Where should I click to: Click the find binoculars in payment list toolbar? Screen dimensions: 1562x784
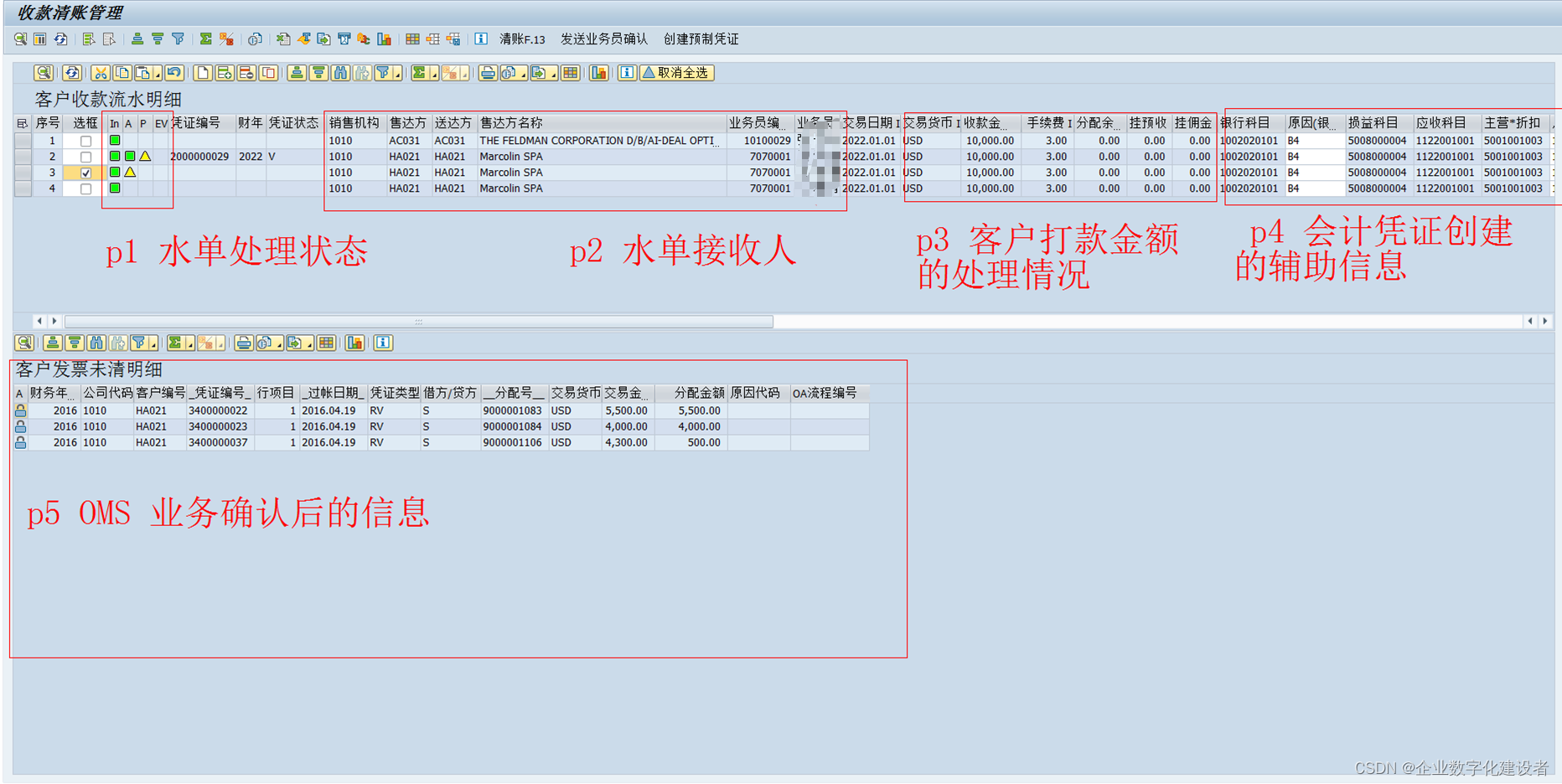click(x=340, y=73)
